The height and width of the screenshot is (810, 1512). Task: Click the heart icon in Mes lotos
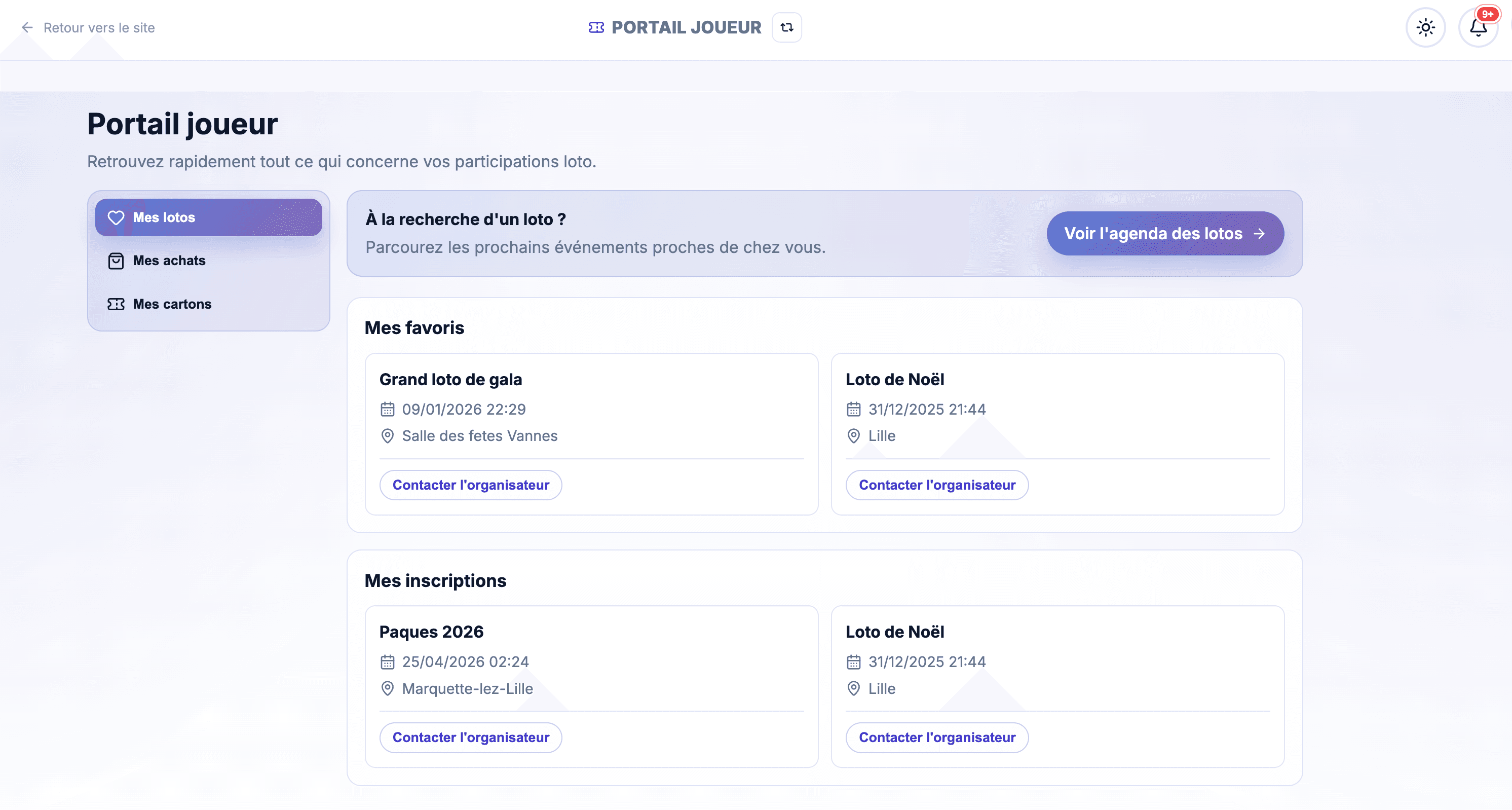[116, 218]
